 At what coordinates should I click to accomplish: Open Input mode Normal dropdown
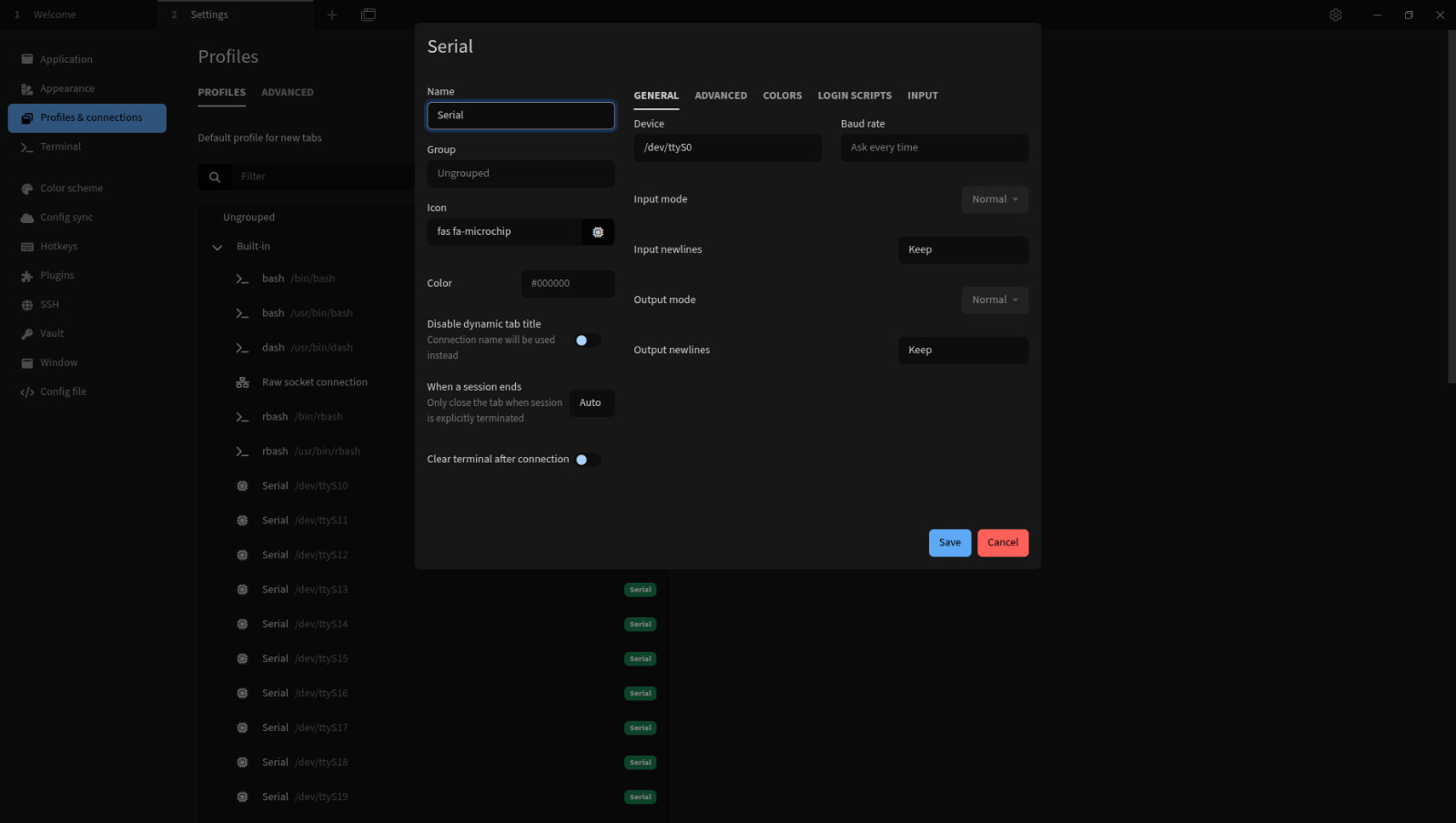[x=995, y=199]
